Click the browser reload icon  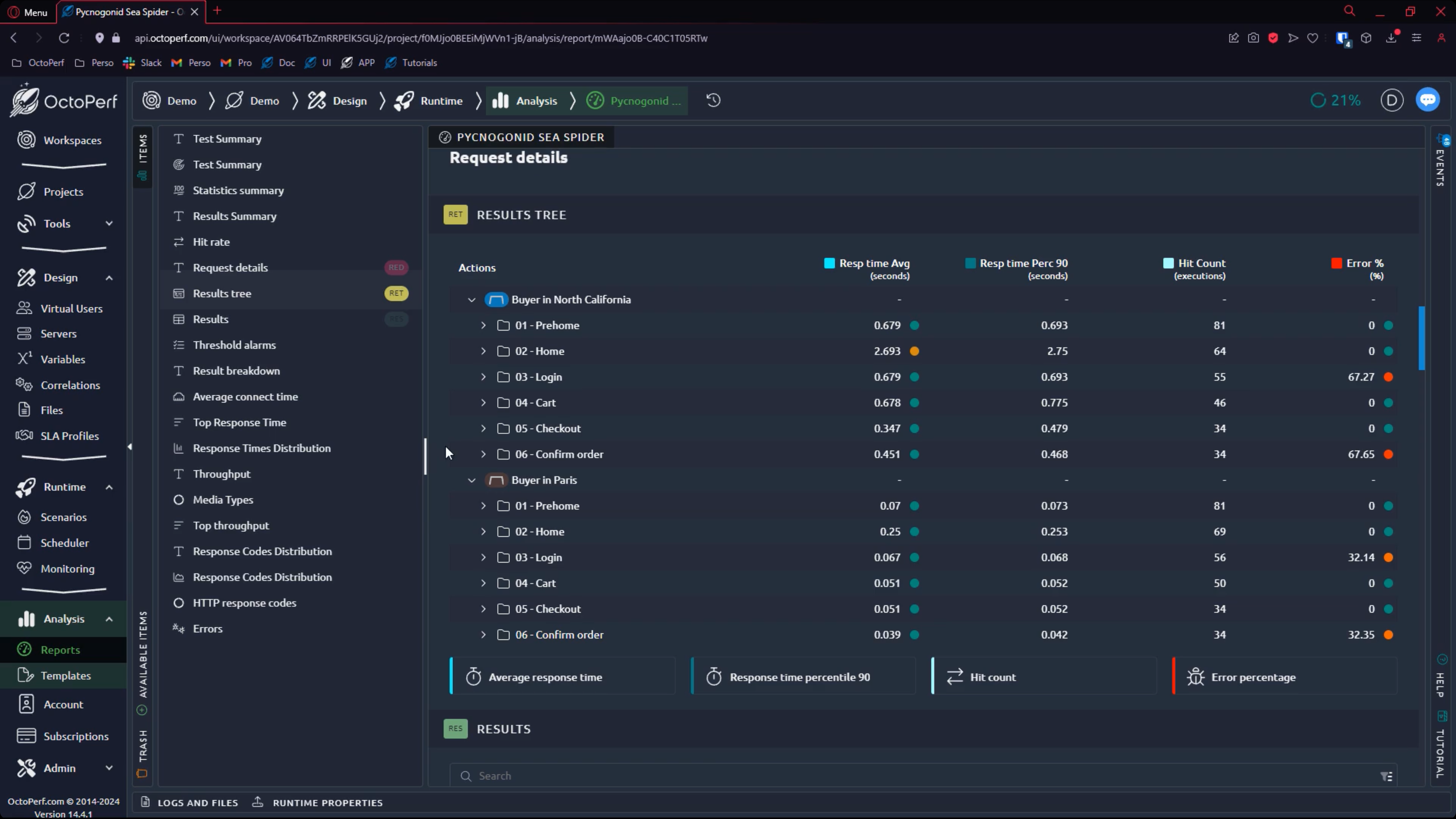pyautogui.click(x=64, y=38)
